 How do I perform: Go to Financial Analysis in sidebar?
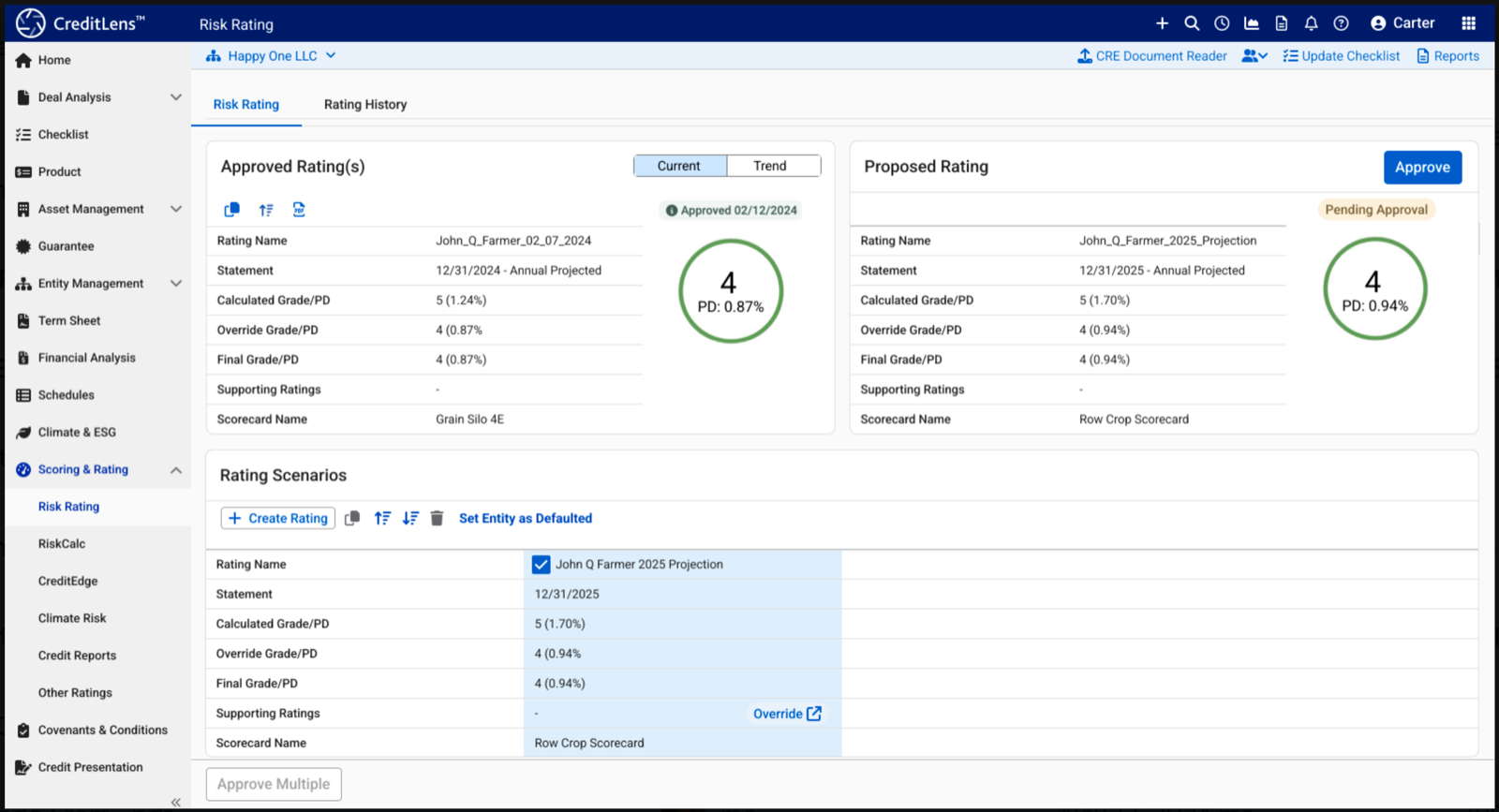(x=87, y=358)
